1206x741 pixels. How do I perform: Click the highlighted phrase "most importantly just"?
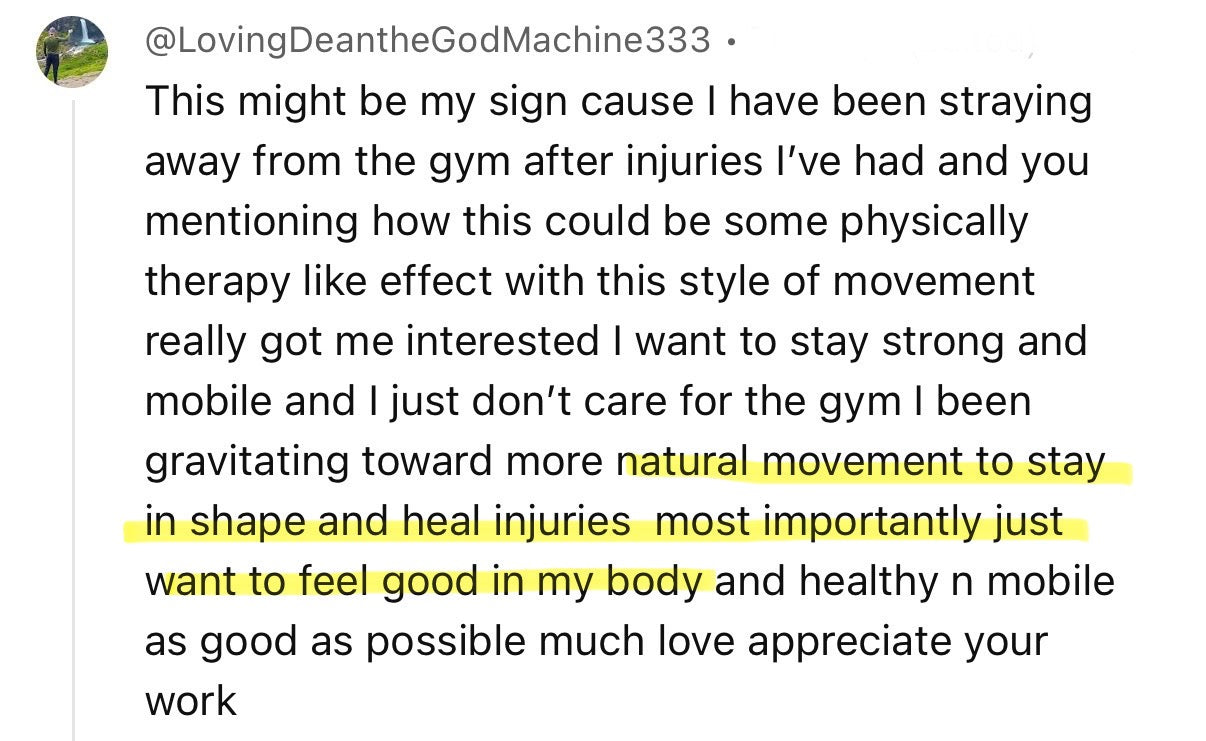[x=859, y=522]
